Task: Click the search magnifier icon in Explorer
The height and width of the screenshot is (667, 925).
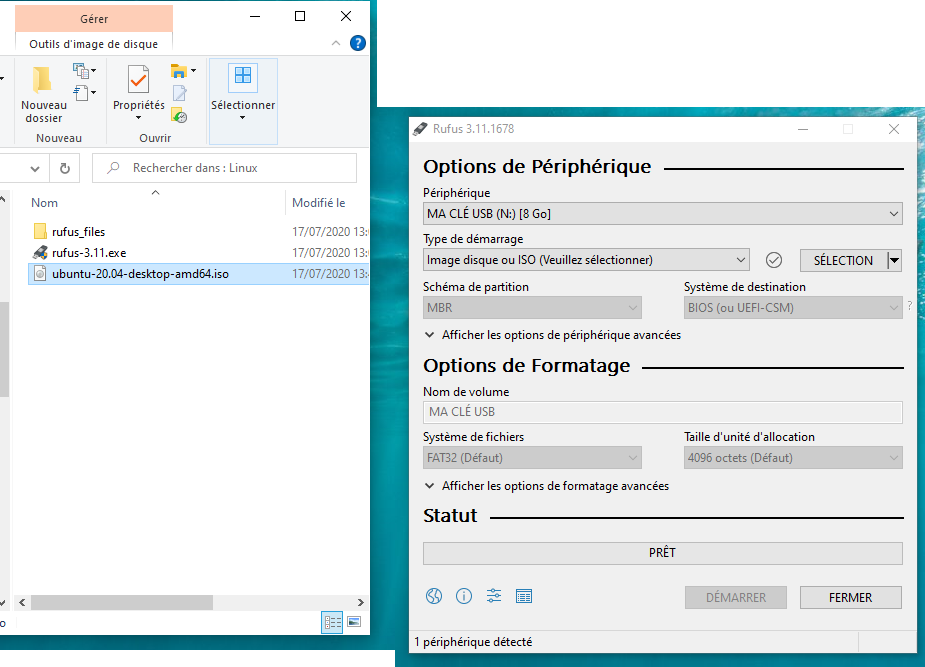Action: 113,168
